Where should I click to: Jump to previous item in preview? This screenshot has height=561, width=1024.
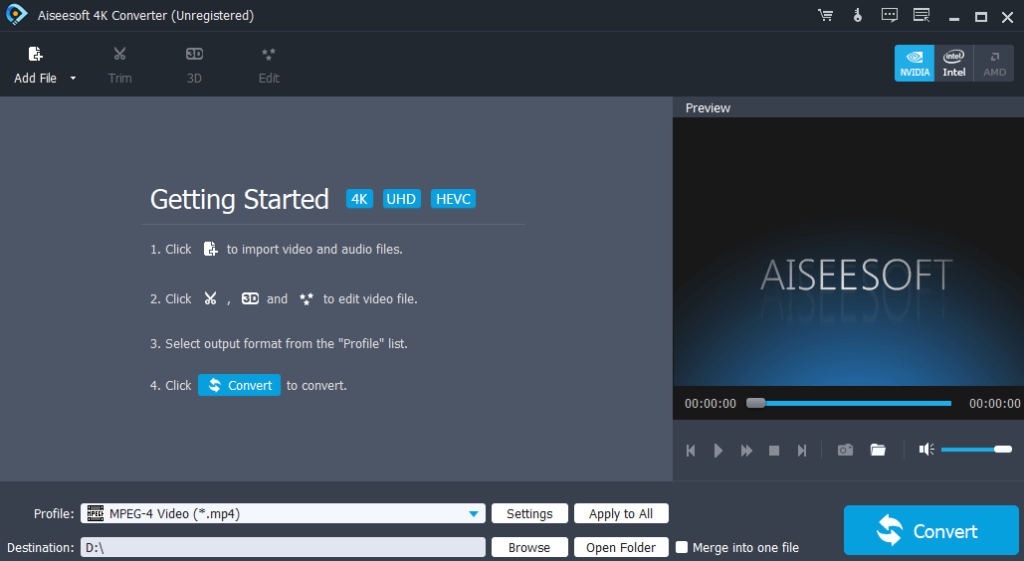tap(691, 451)
